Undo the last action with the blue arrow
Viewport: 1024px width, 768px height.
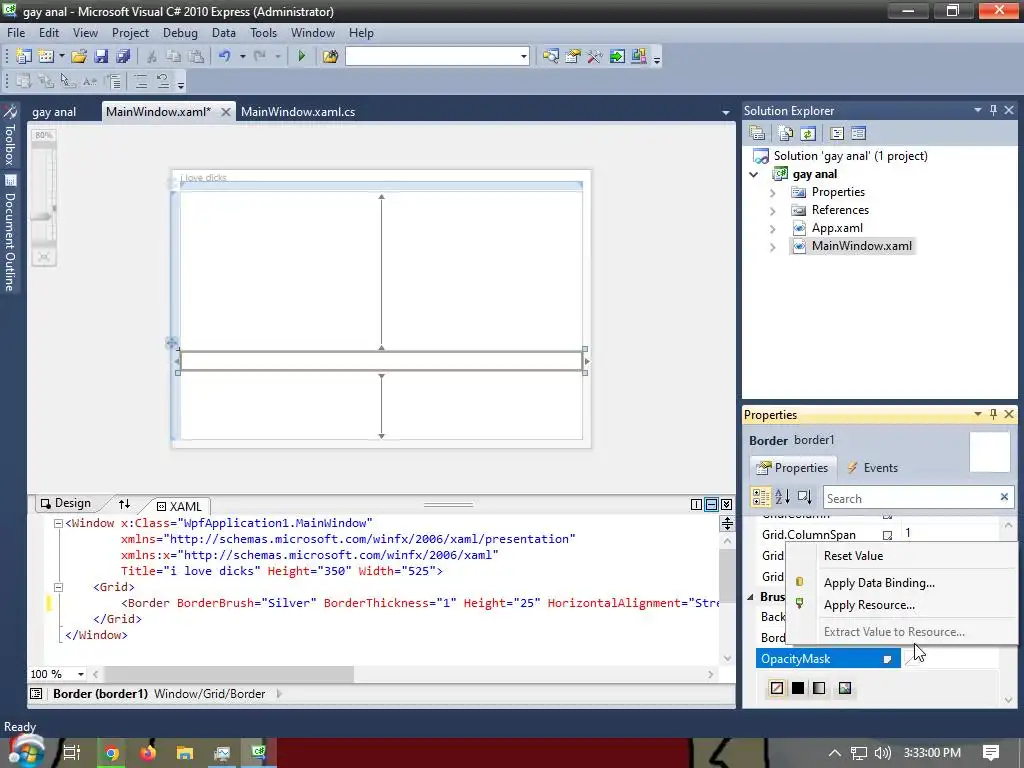(225, 56)
